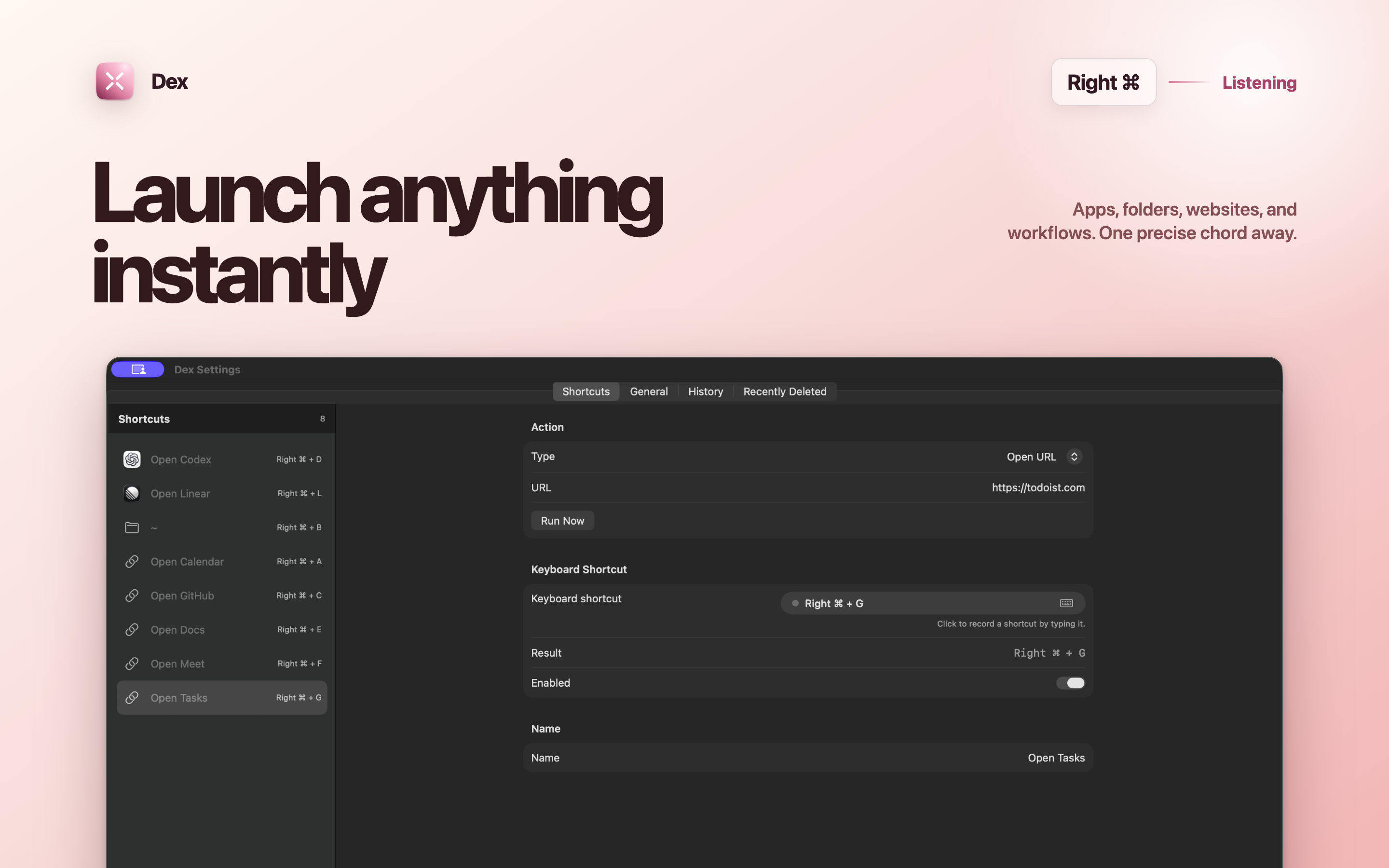1389x868 pixels.
Task: Click the "Listening" status text
Action: coord(1259,82)
